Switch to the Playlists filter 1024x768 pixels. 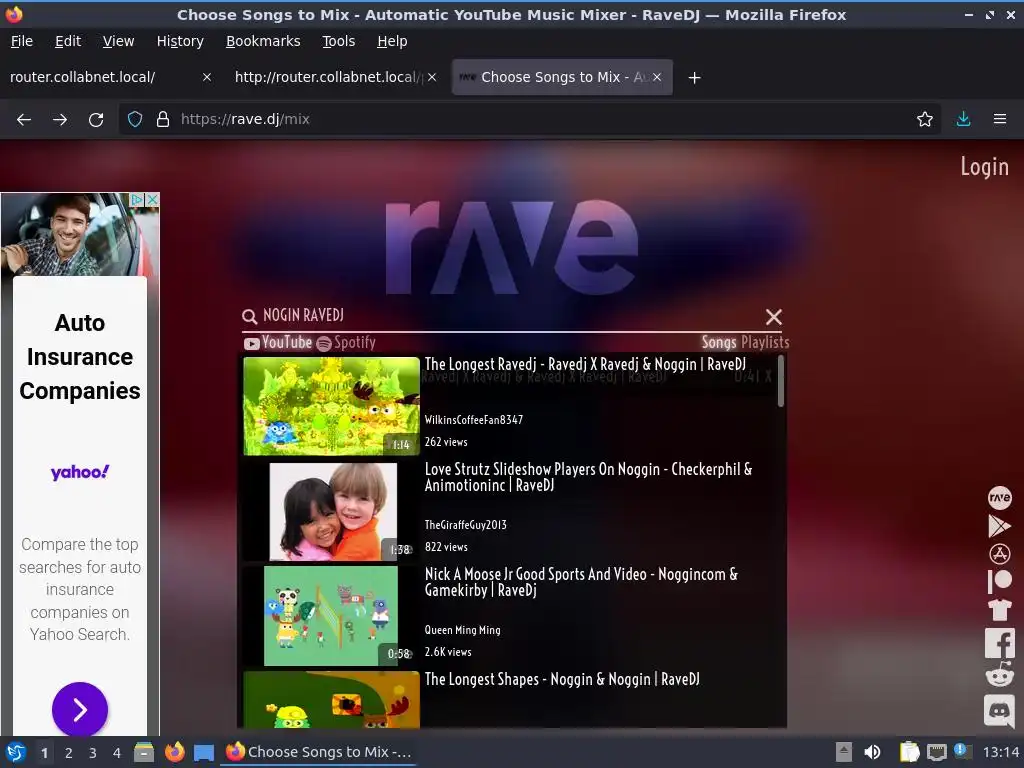[x=765, y=342]
